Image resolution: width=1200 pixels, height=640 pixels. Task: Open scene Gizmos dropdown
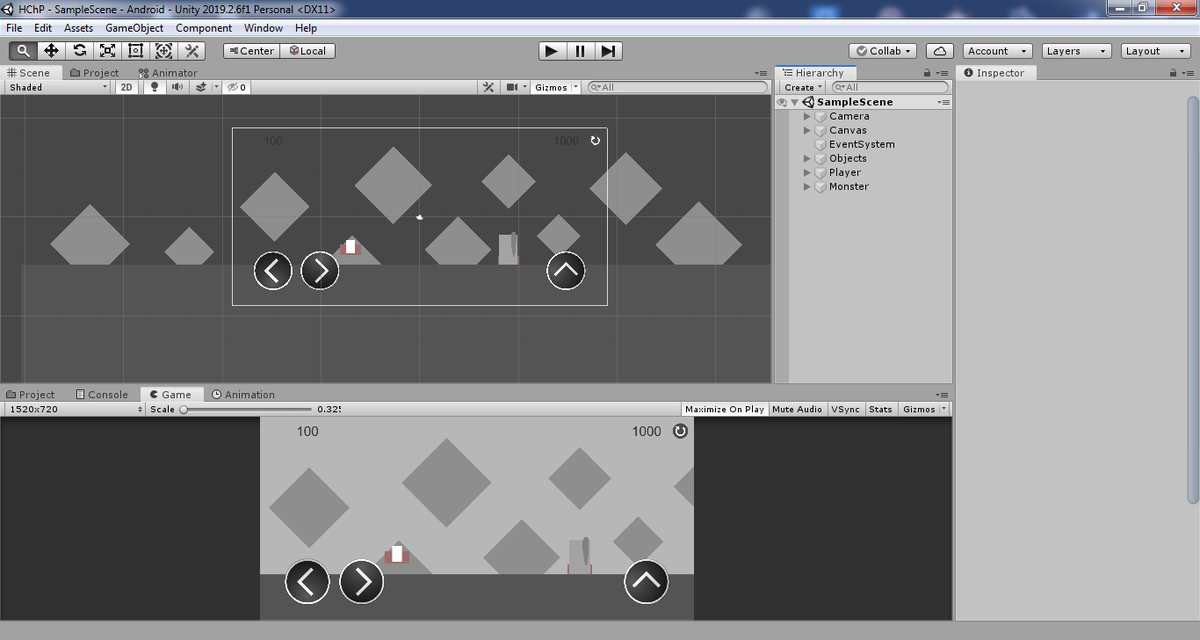tap(556, 87)
